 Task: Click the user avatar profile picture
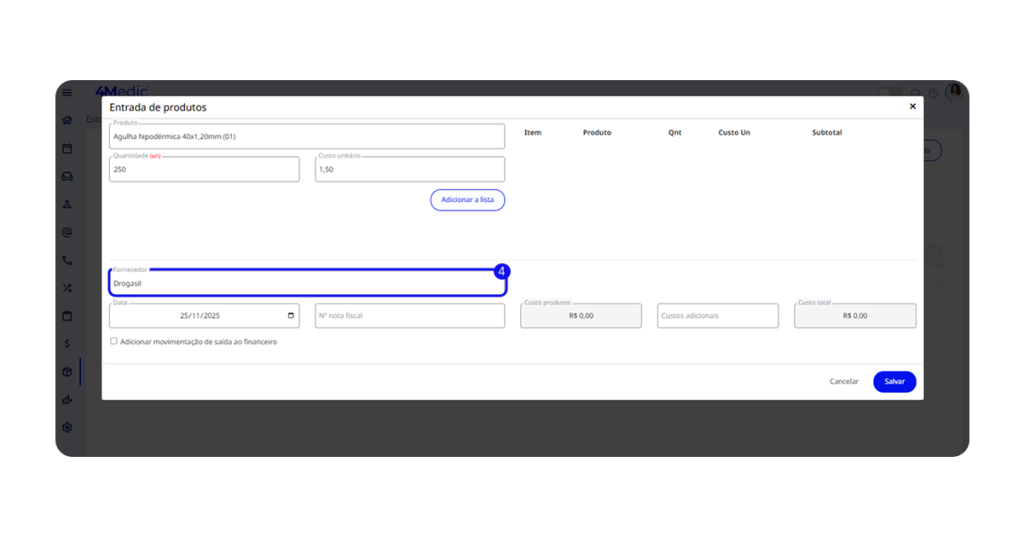pos(954,92)
